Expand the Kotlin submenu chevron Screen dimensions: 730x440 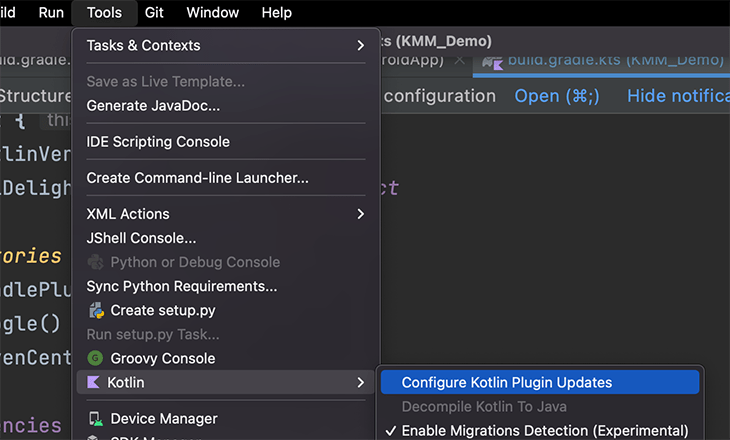[360, 382]
